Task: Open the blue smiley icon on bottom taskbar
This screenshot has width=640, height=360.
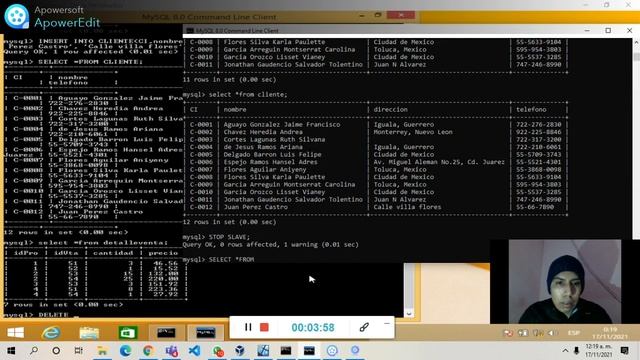Action: coord(332,351)
